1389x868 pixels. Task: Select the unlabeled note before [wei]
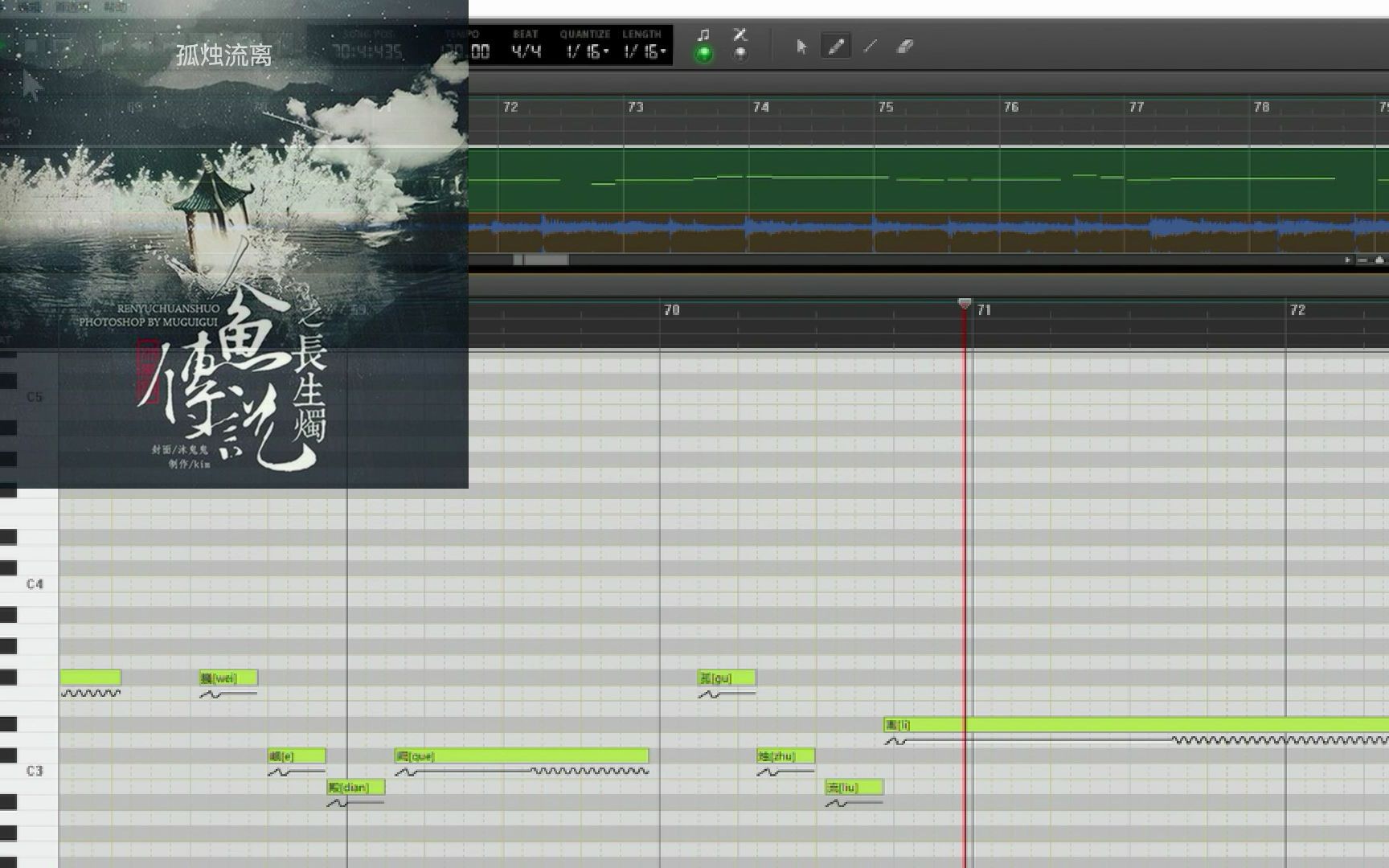(x=91, y=678)
